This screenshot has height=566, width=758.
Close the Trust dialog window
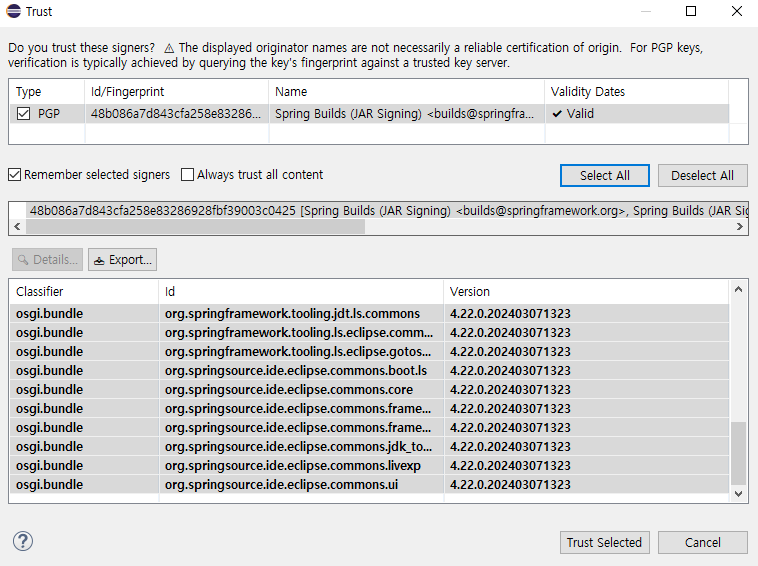(x=736, y=11)
